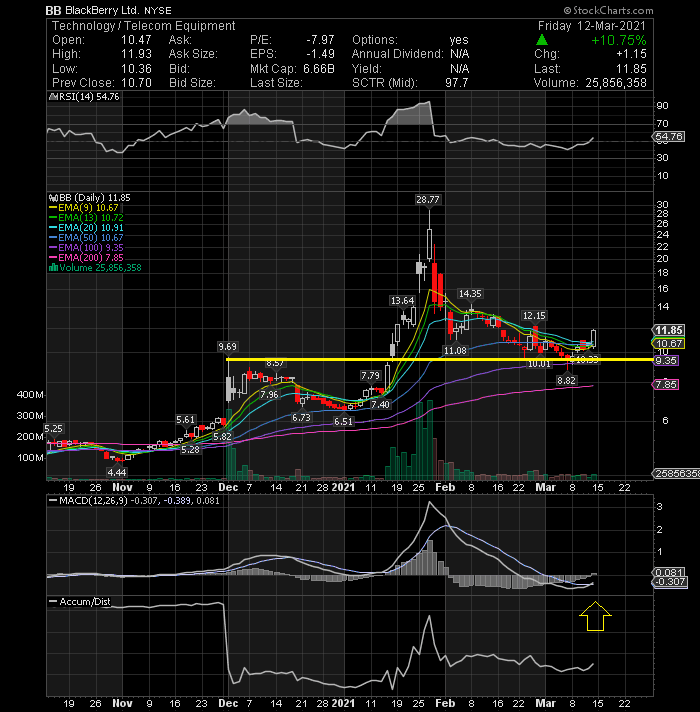The image size is (700, 712).
Task: Click the candlestick icon beside BB (Daily)
Action: point(53,198)
